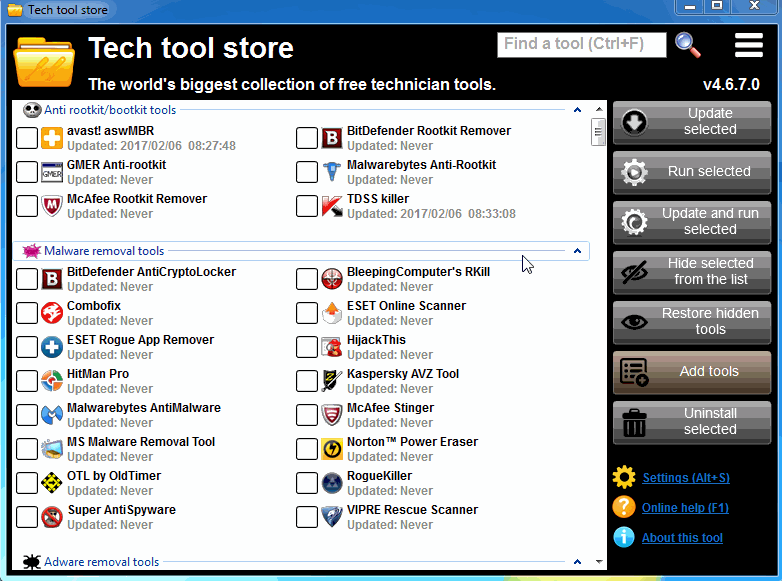This screenshot has width=782, height=581.
Task: Click the Find a tool search field
Action: coord(582,44)
